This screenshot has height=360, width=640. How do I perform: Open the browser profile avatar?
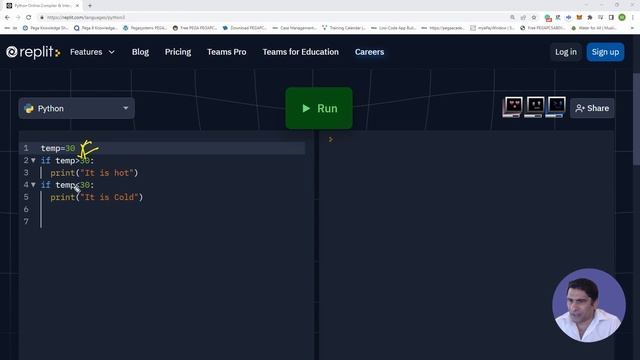pos(622,18)
